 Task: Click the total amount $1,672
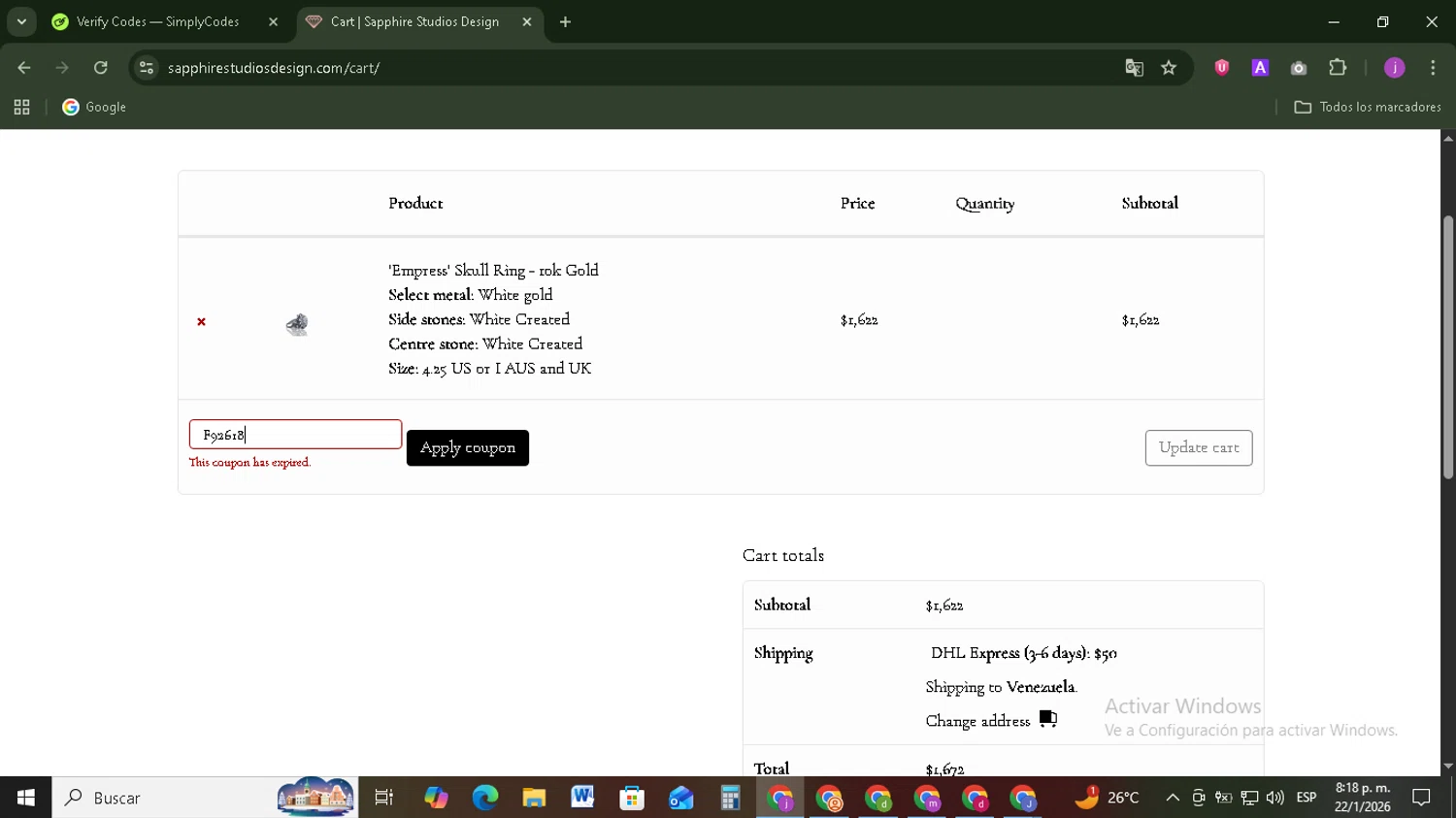click(x=944, y=769)
